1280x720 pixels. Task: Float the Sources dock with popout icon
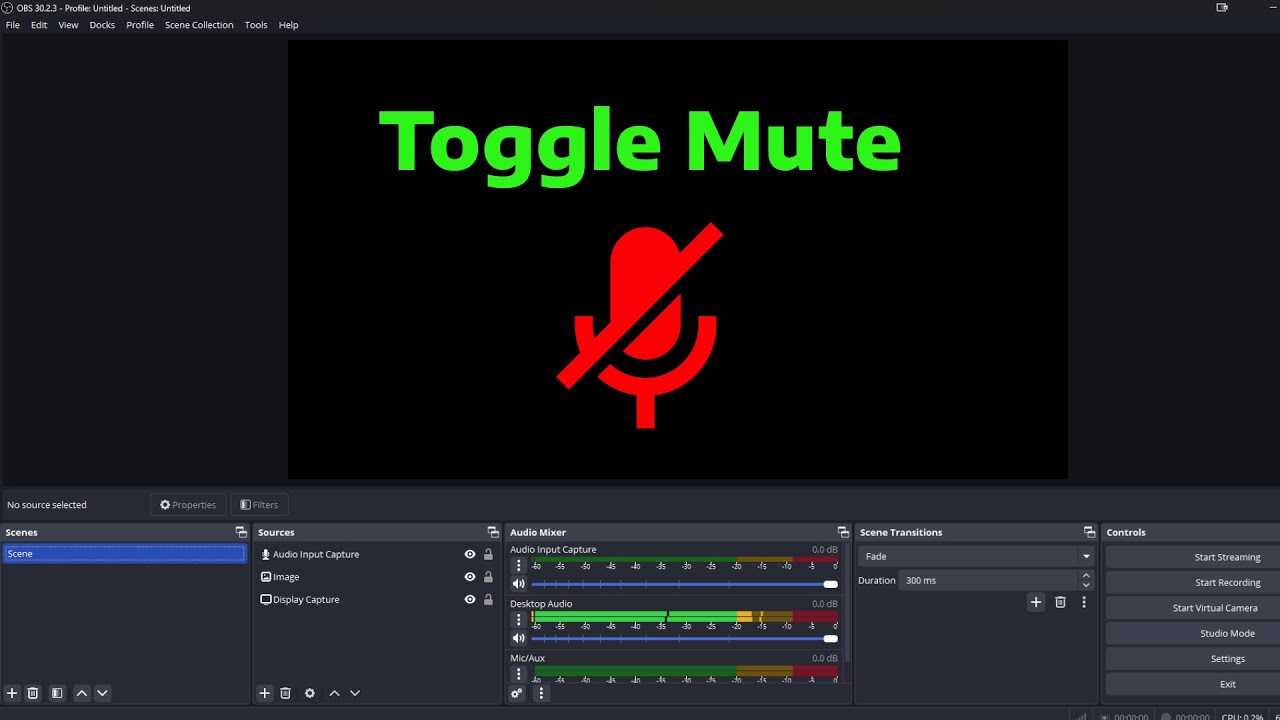[x=493, y=532]
